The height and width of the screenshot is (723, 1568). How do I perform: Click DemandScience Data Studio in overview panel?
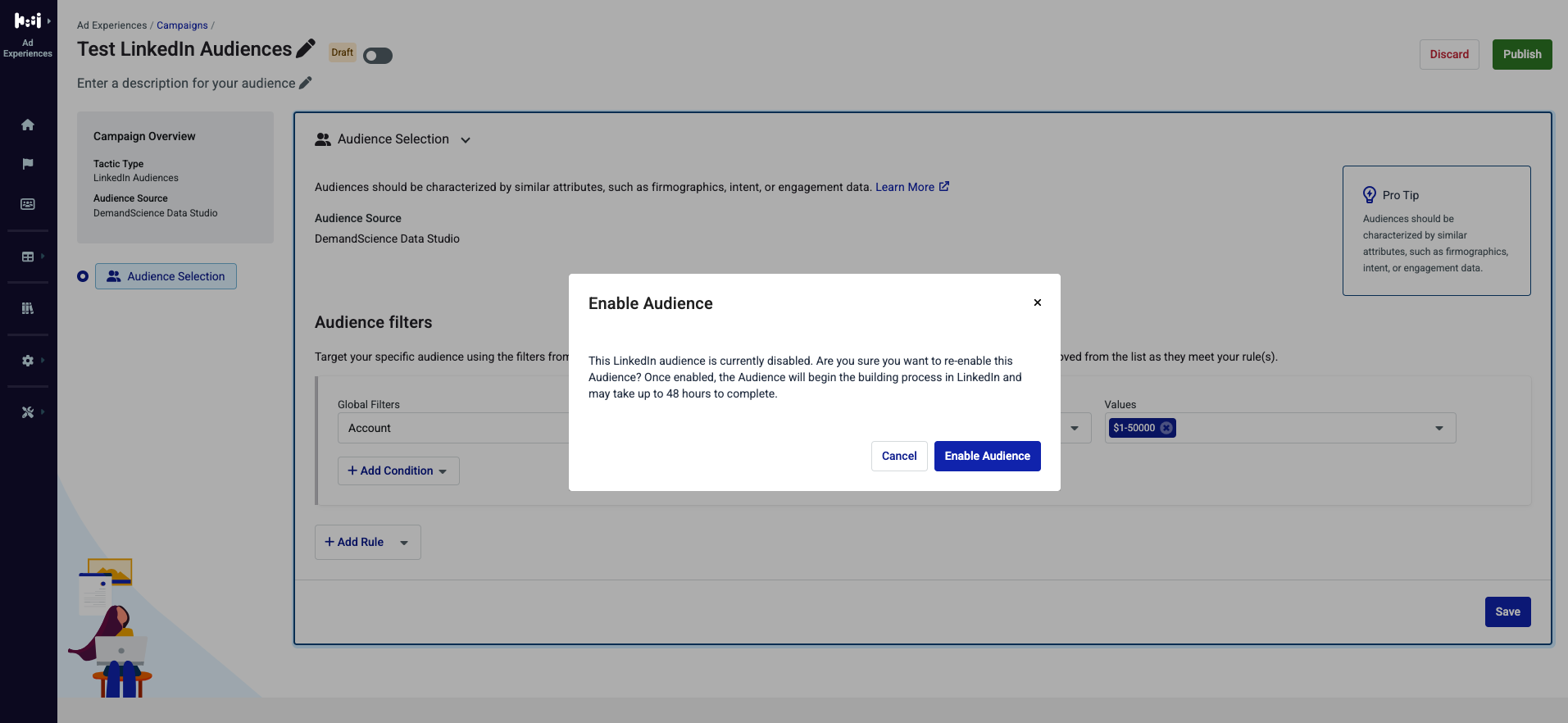(x=156, y=213)
